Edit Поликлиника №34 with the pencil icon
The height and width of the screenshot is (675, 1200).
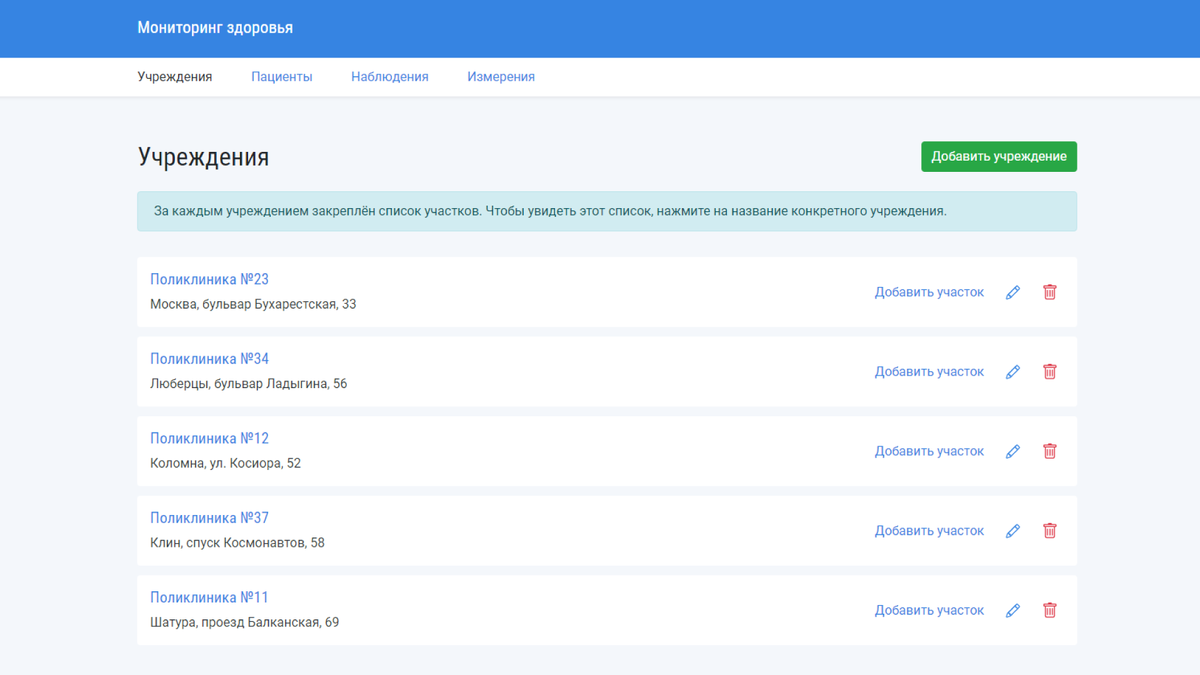[1013, 372]
